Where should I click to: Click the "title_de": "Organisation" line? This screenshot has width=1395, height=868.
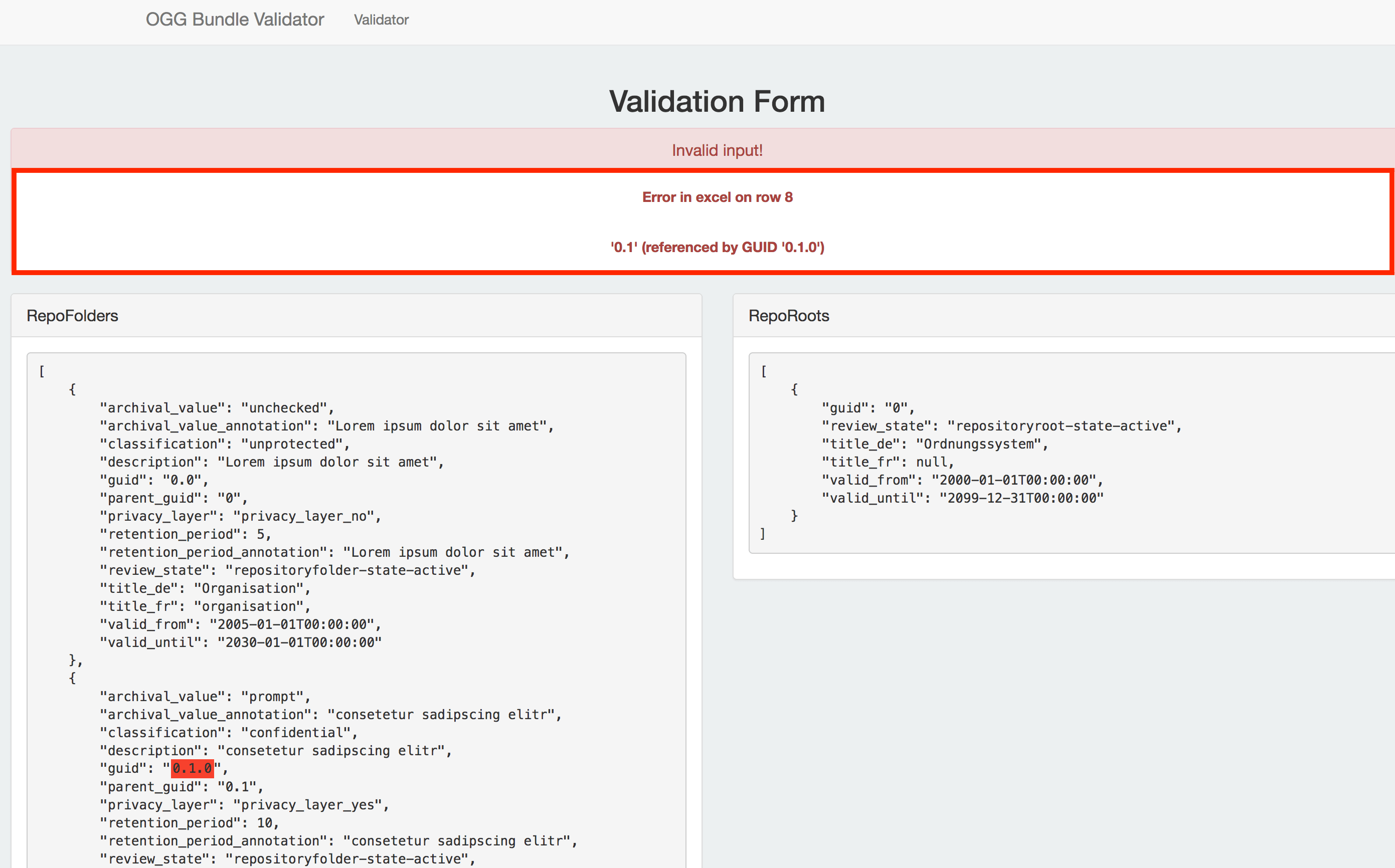(x=205, y=588)
